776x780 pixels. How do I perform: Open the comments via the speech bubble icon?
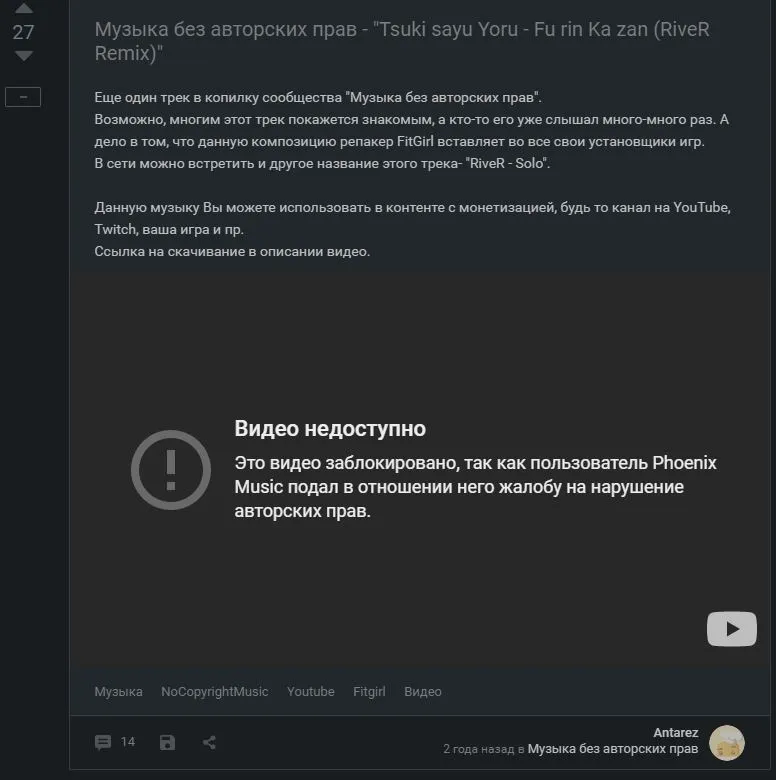pos(103,742)
